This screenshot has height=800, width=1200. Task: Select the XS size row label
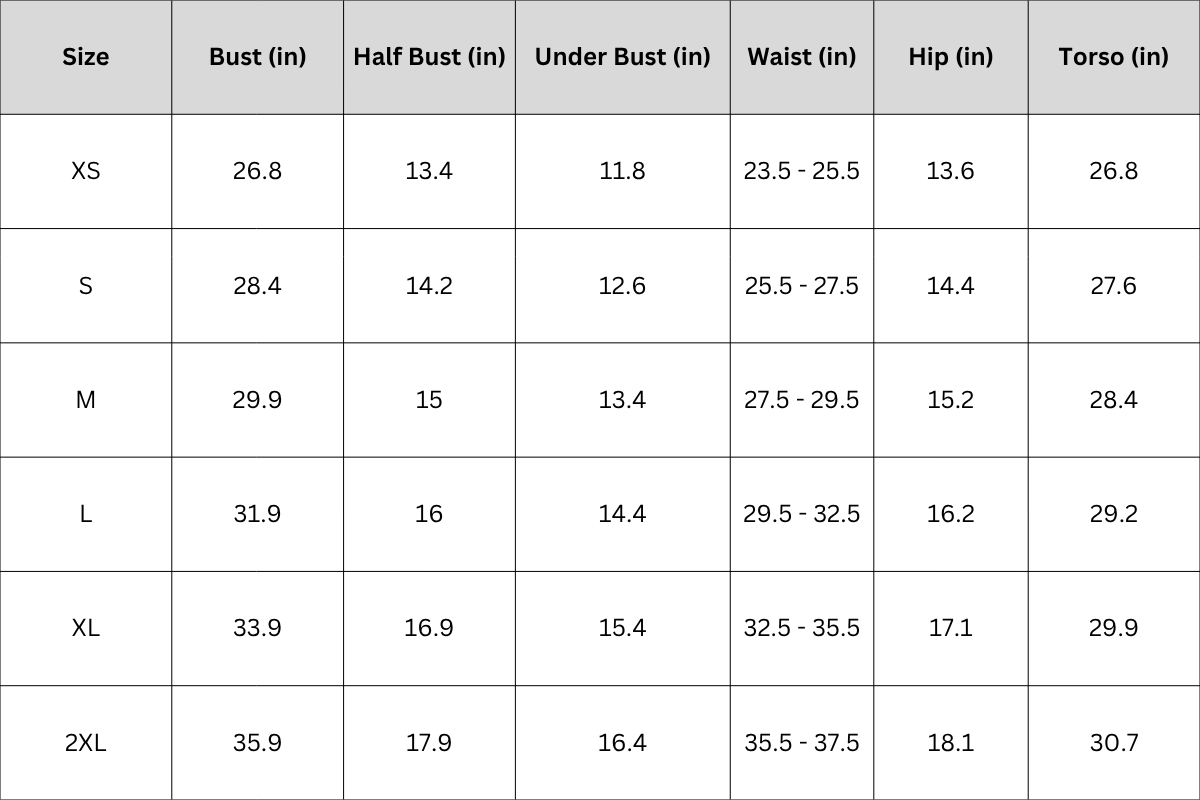(86, 171)
